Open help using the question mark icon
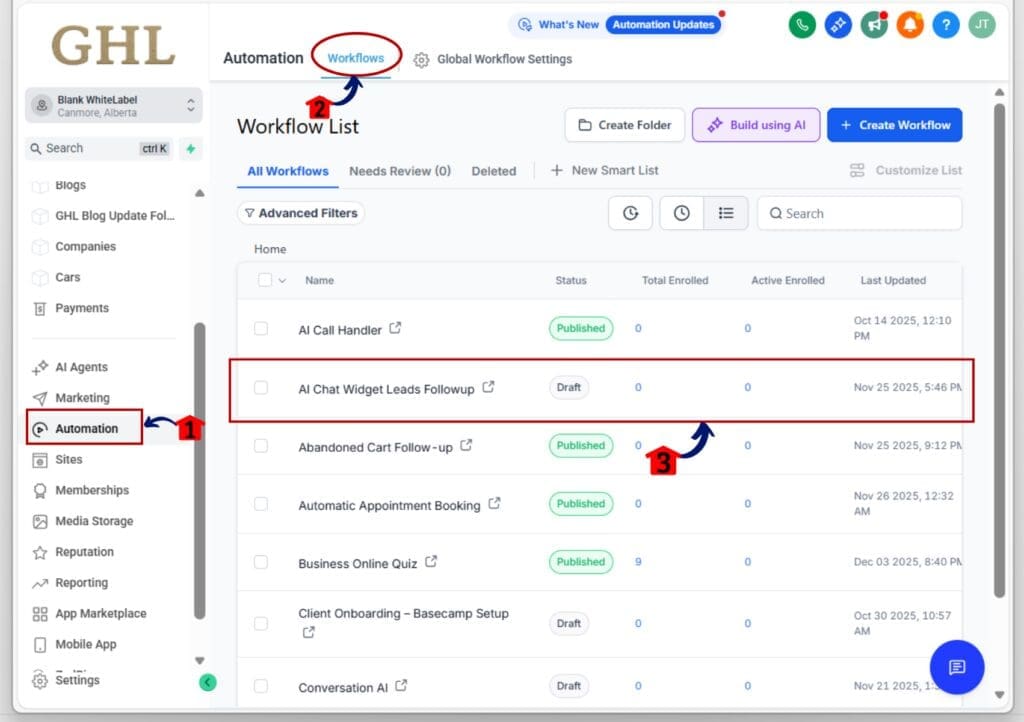1024x722 pixels. click(946, 25)
